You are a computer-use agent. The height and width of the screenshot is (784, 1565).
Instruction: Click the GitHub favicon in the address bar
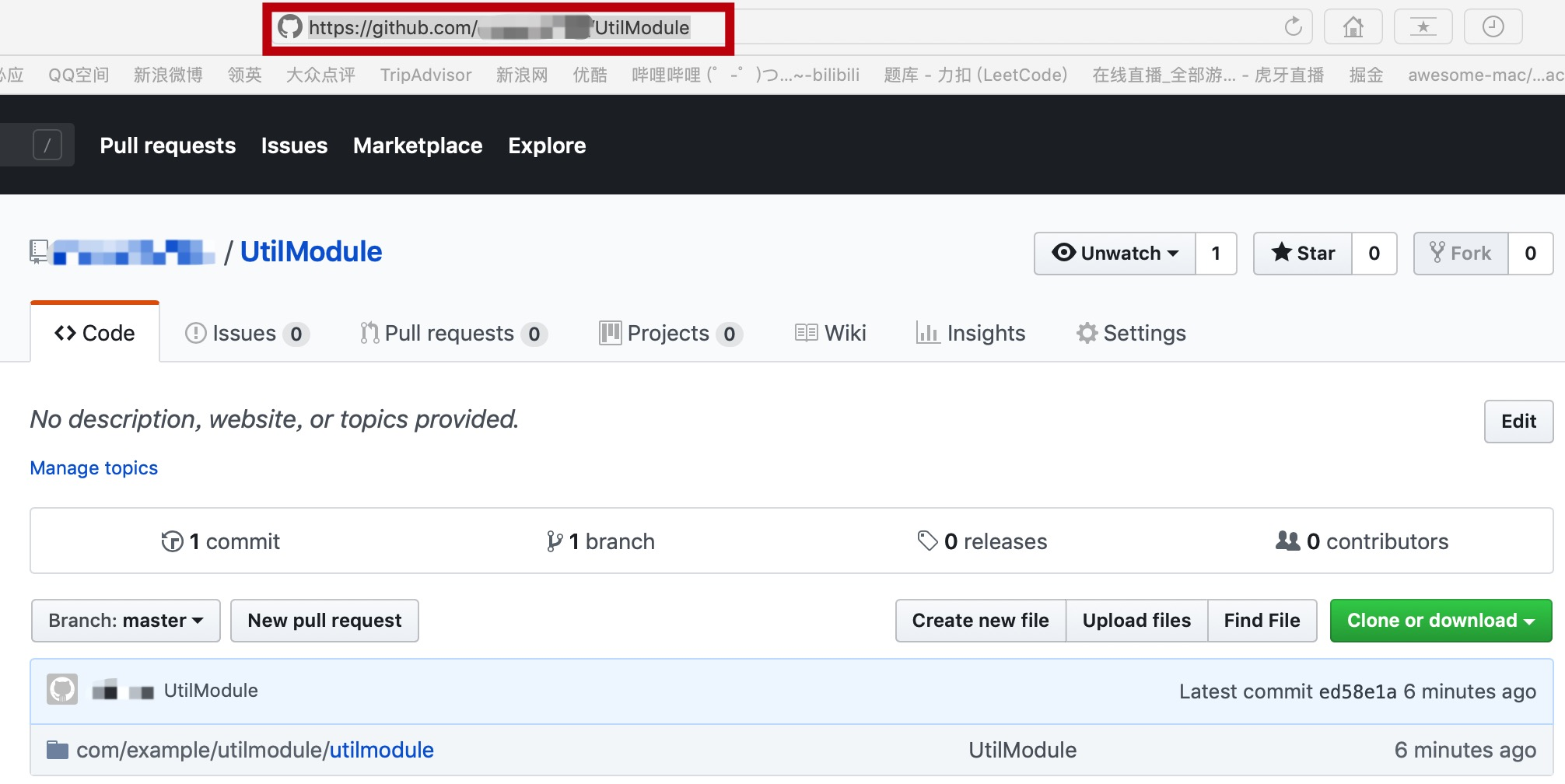click(290, 27)
